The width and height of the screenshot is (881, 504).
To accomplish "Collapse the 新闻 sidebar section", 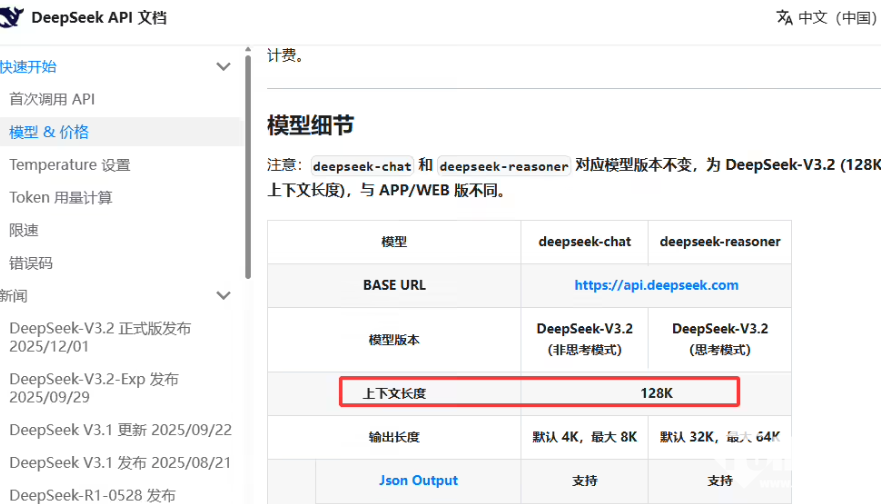I will click(223, 296).
